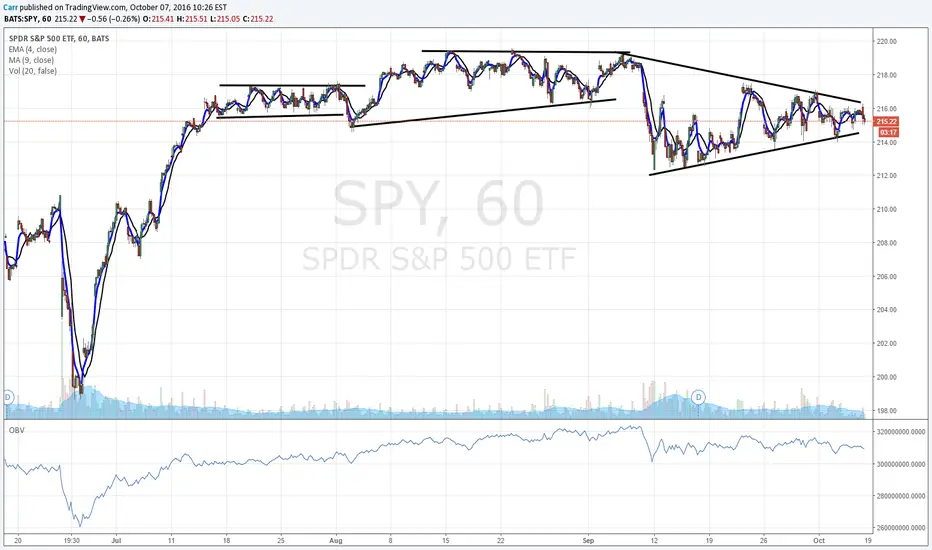
Task: Click the EMA (4, close) indicator legend
Action: [33, 49]
